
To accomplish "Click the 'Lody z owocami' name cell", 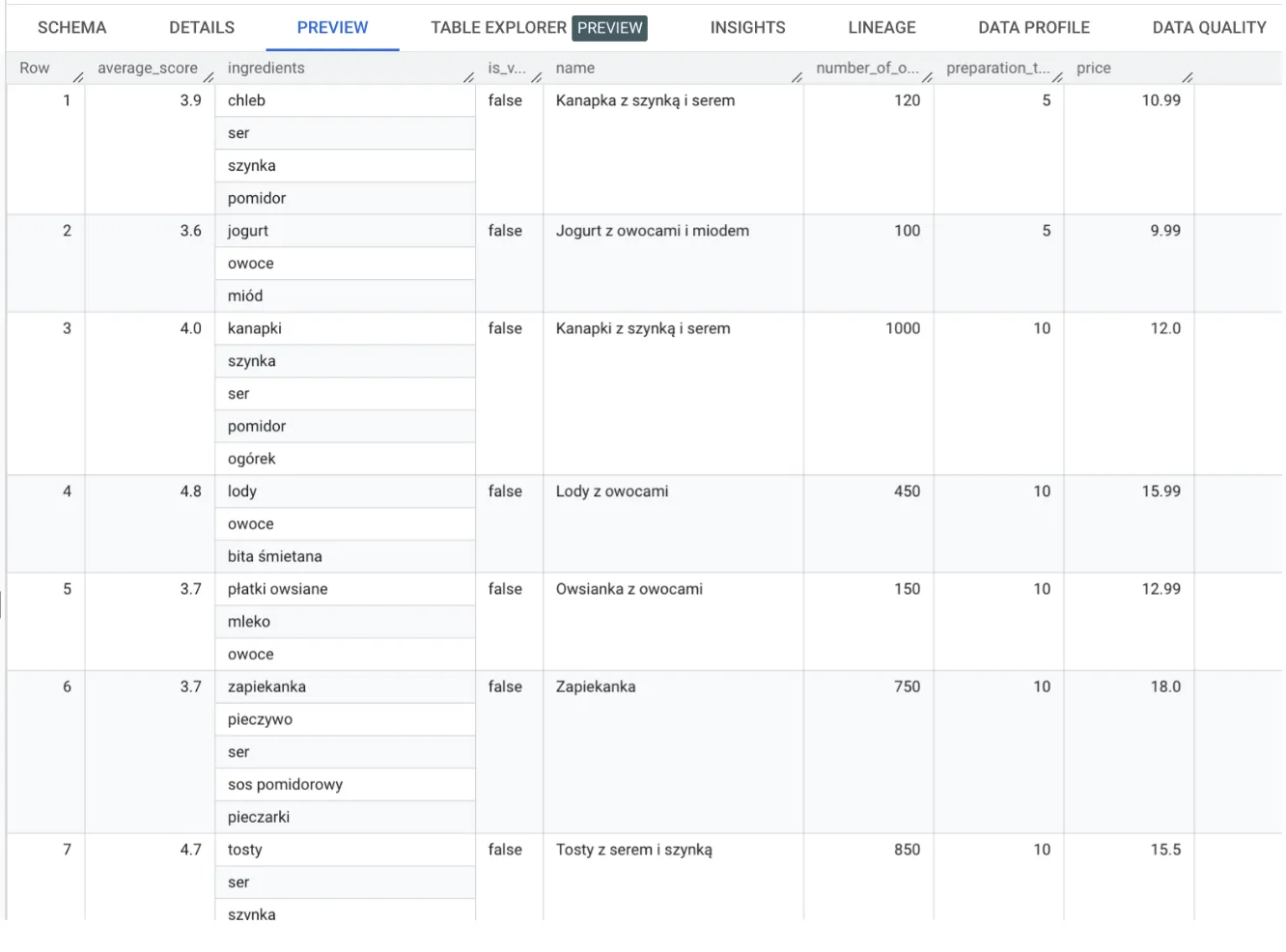I will (x=612, y=491).
